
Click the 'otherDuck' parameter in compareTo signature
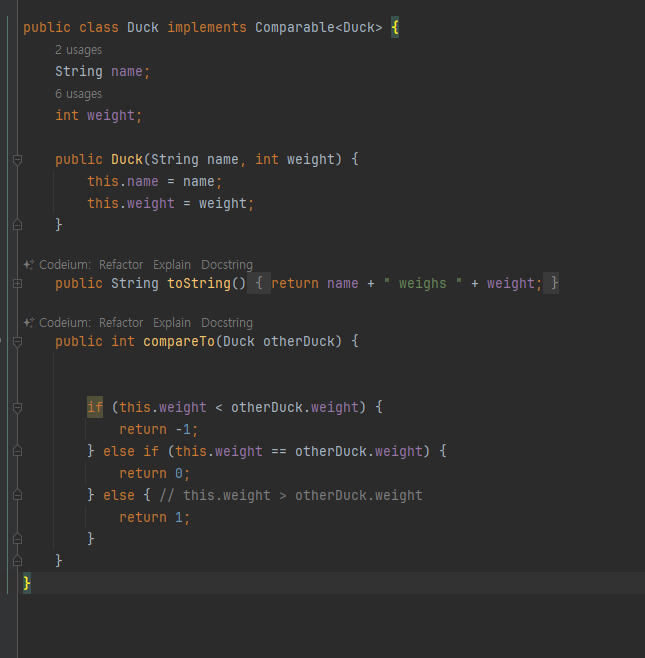click(x=299, y=342)
